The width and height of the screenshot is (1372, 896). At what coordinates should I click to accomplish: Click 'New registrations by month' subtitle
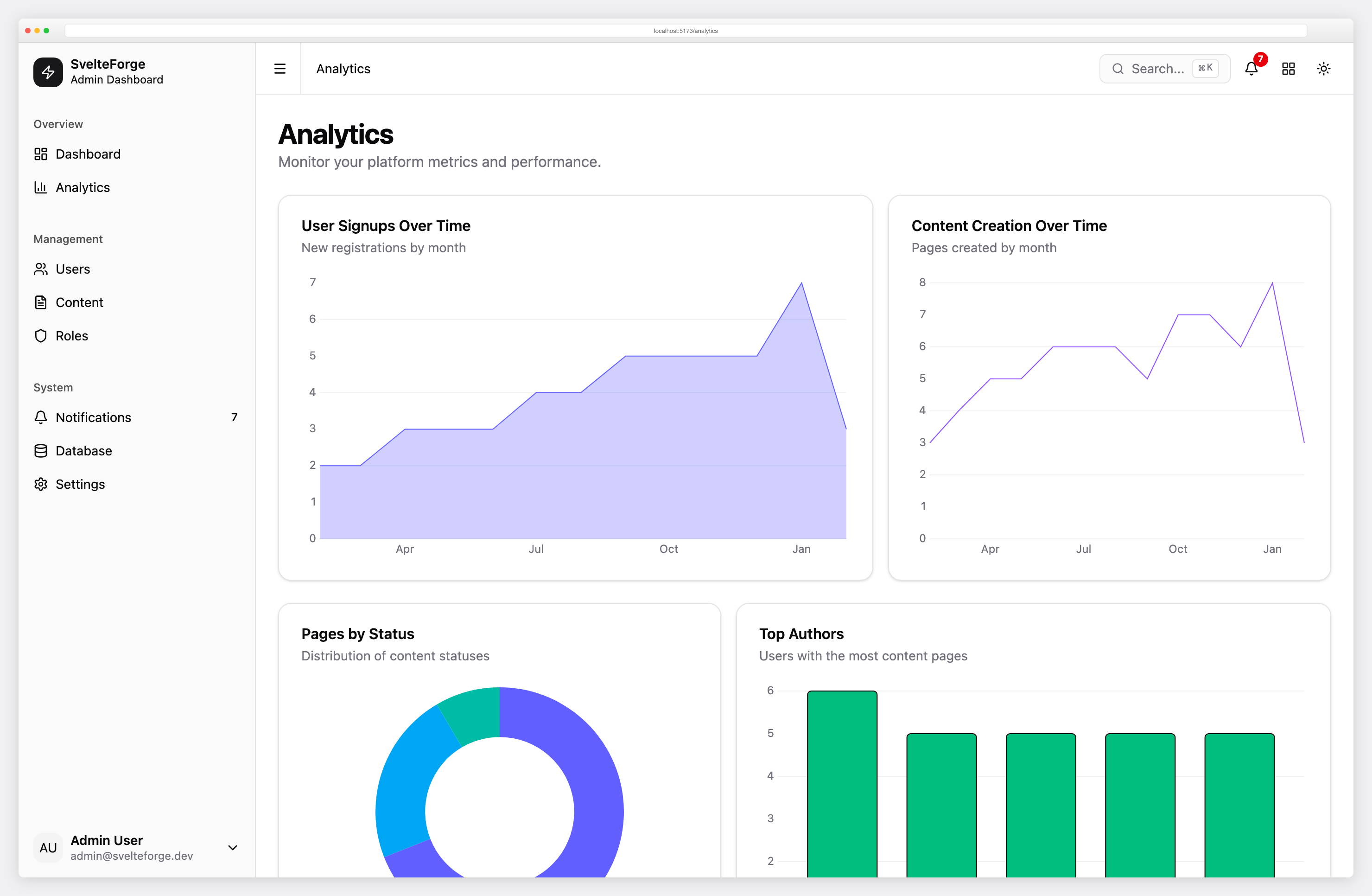coord(383,248)
